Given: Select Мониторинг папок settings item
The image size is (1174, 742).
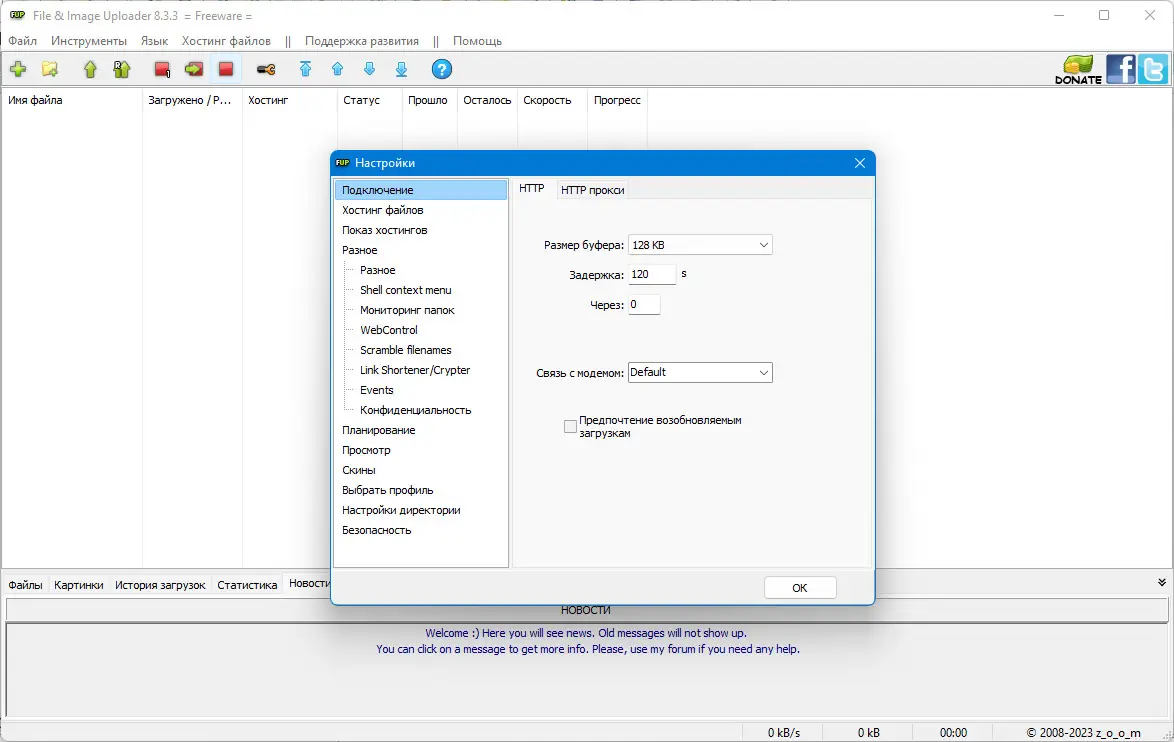Looking at the screenshot, I should point(407,310).
